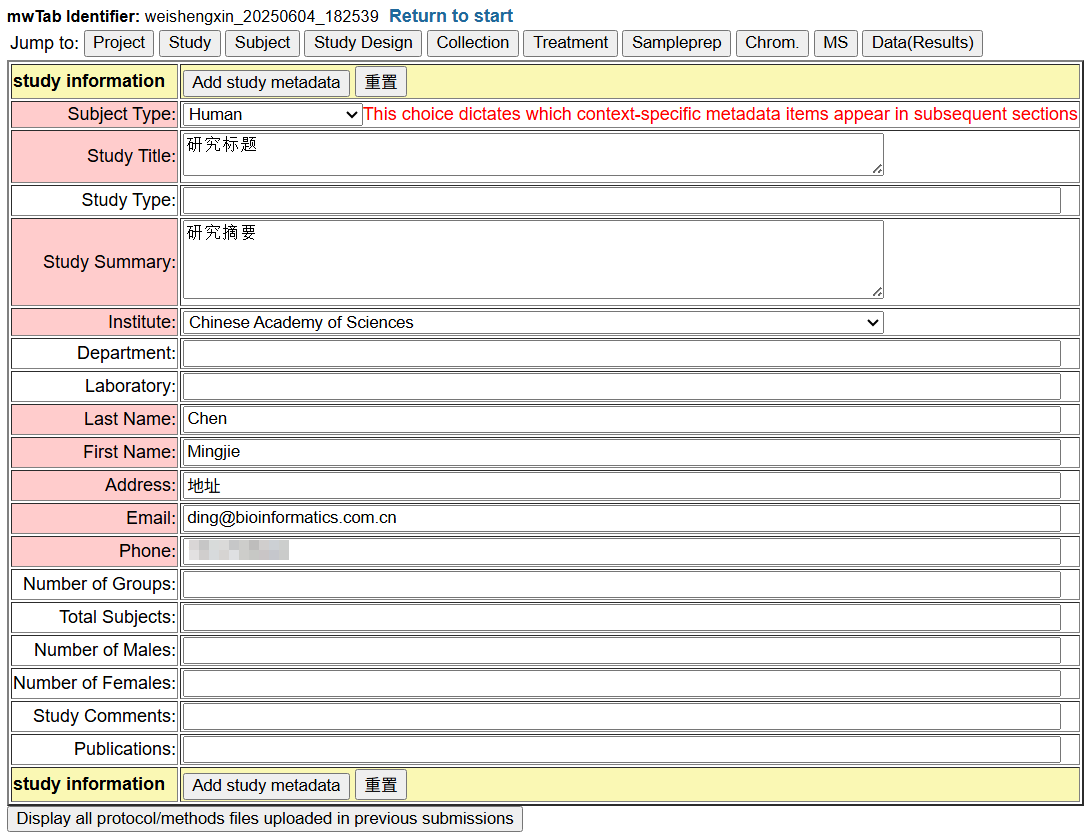This screenshot has width=1089, height=837.
Task: Jump to the Sampleprep section
Action: 676,43
